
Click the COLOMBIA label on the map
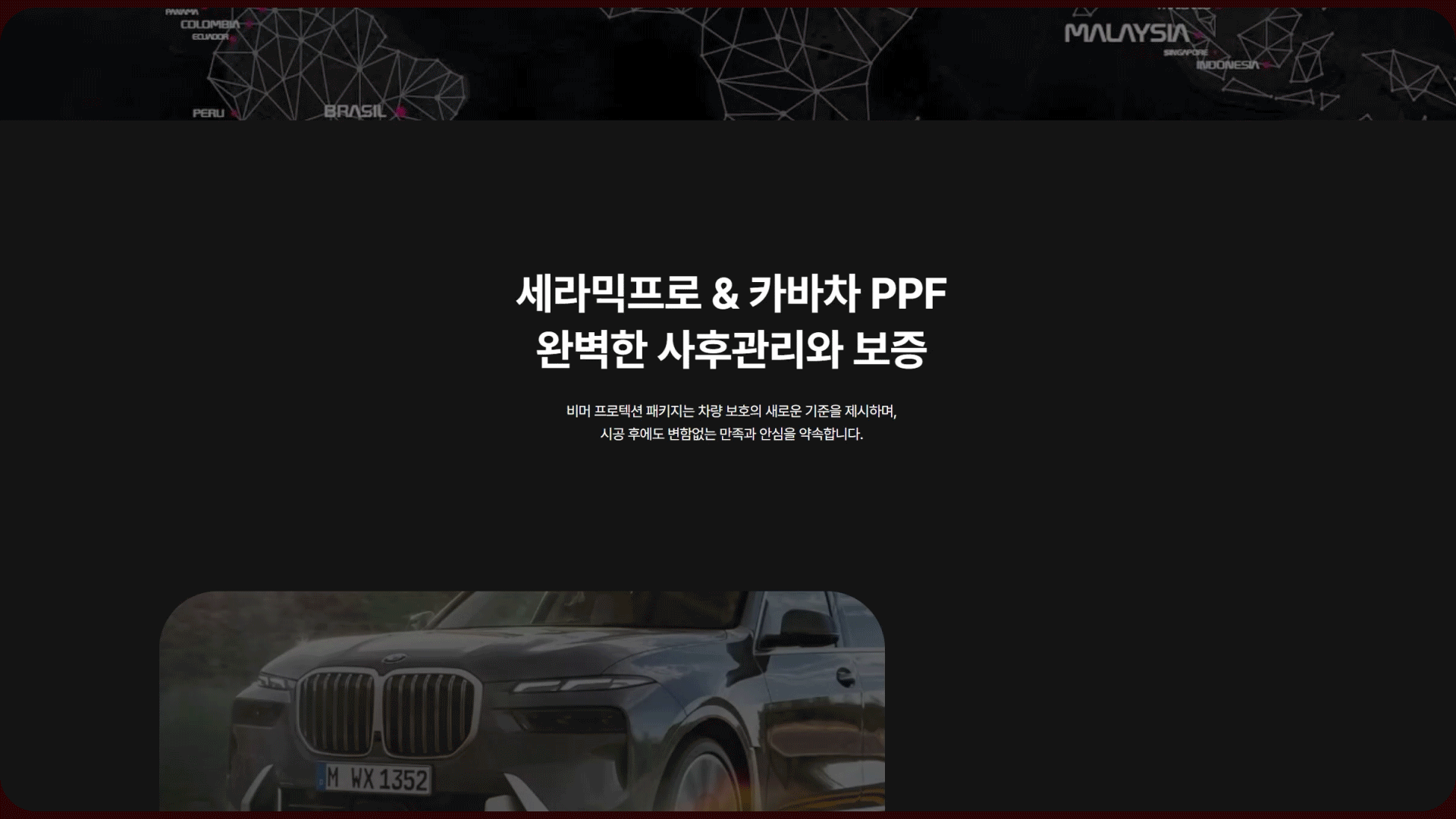point(210,24)
